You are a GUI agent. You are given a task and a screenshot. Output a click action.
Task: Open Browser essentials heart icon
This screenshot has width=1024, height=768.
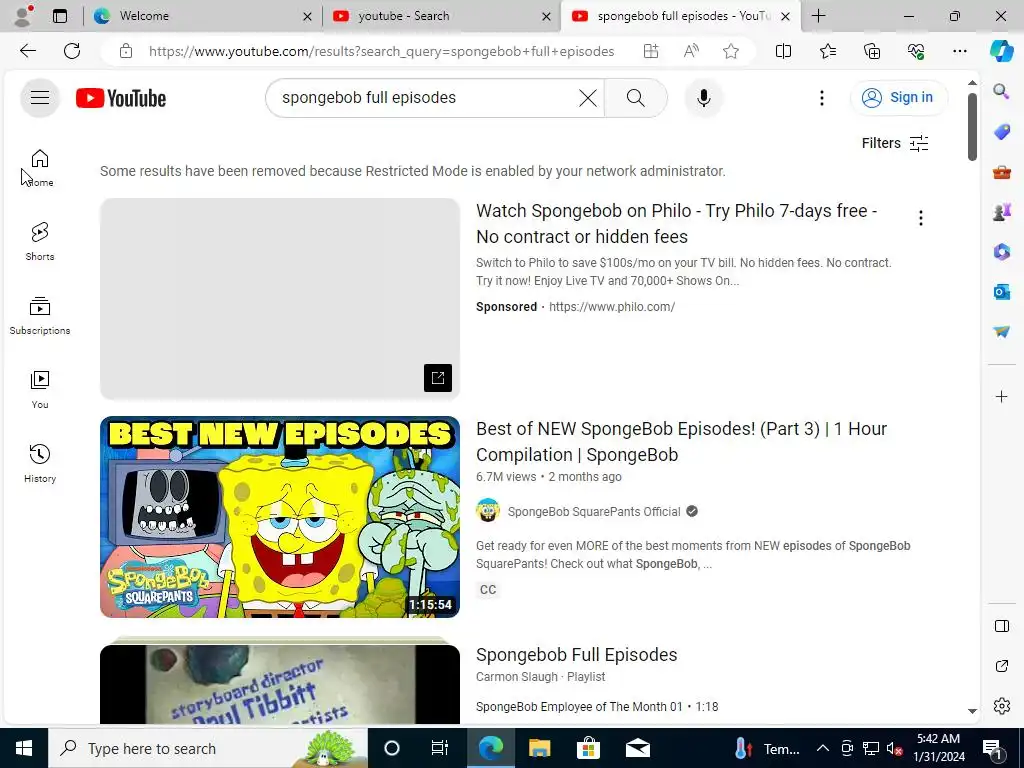pos(916,51)
